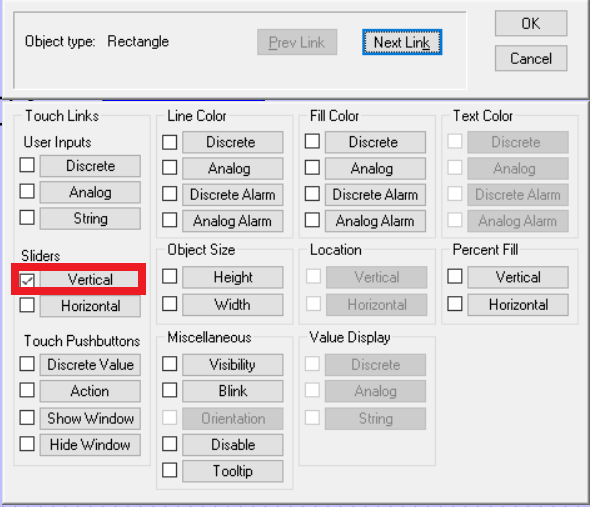Screen dimensions: 590x507
Task: Open the Hide Window link button
Action: point(90,445)
